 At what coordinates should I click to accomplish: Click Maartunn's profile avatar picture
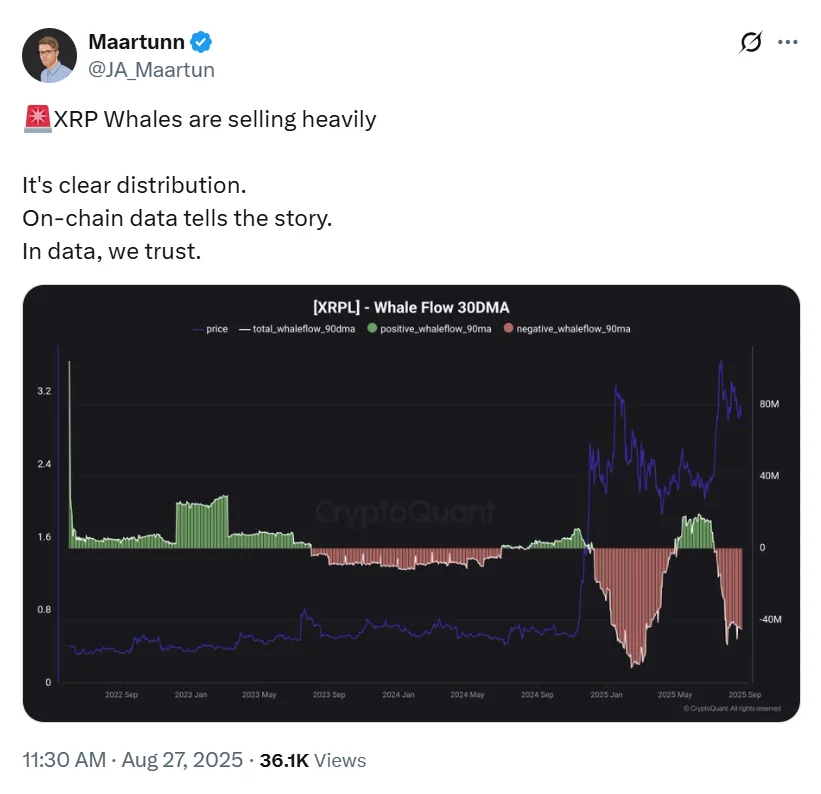pyautogui.click(x=48, y=55)
